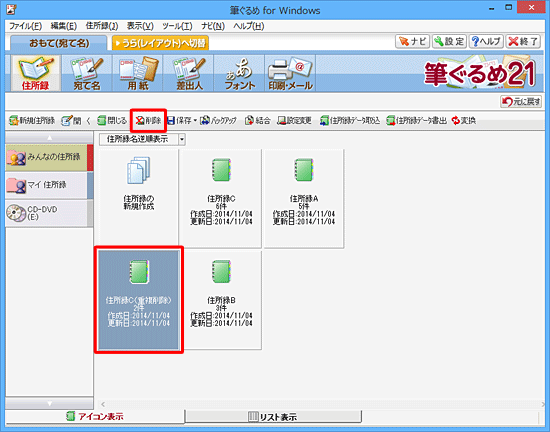The height and width of the screenshot is (432, 550).
Task: Open the 設定 settings button
Action: point(449,41)
